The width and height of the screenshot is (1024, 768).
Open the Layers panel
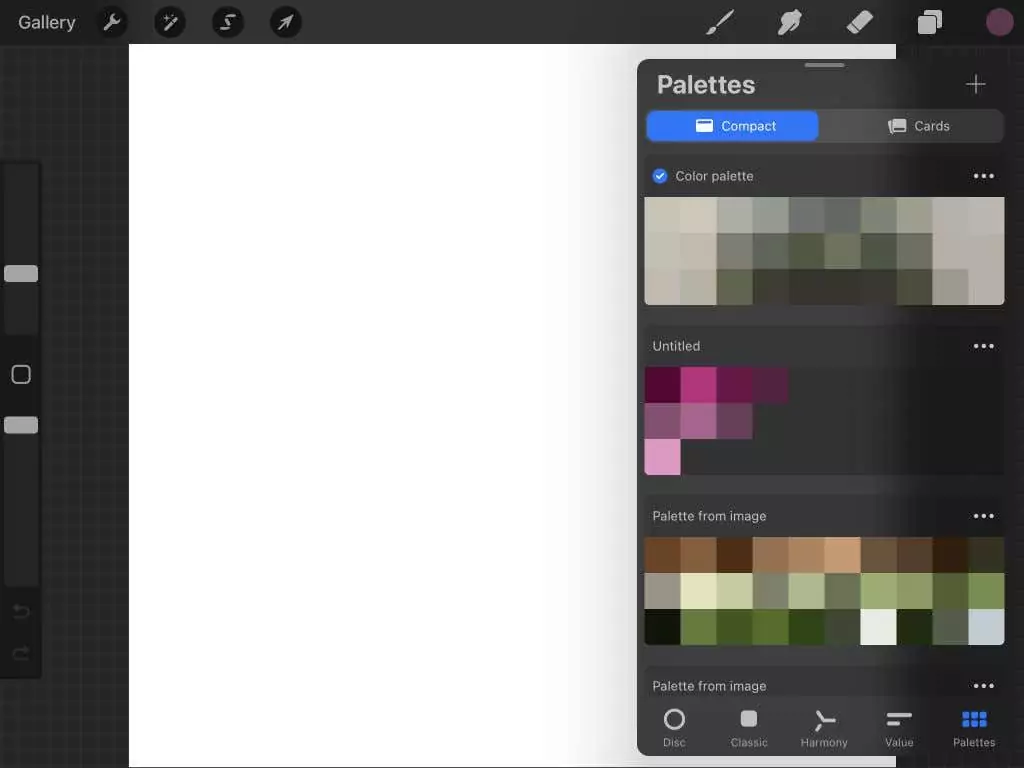[929, 22]
